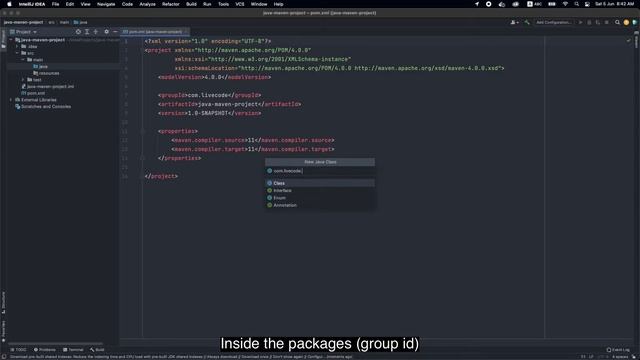This screenshot has height=360, width=640.
Task: Select Class in the New Java Class popup
Action: tap(320, 183)
